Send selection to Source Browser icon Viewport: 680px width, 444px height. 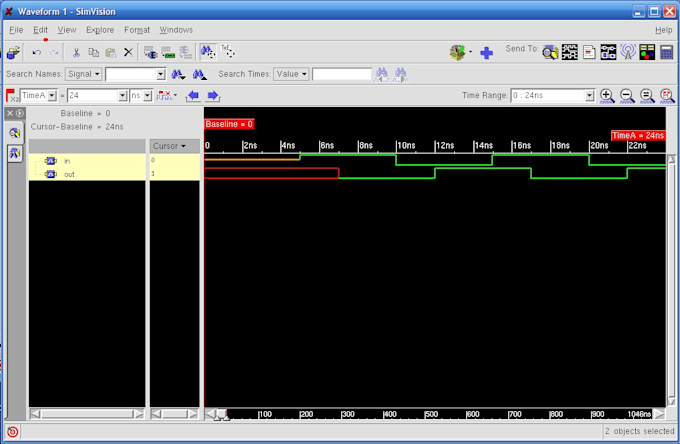[x=589, y=52]
